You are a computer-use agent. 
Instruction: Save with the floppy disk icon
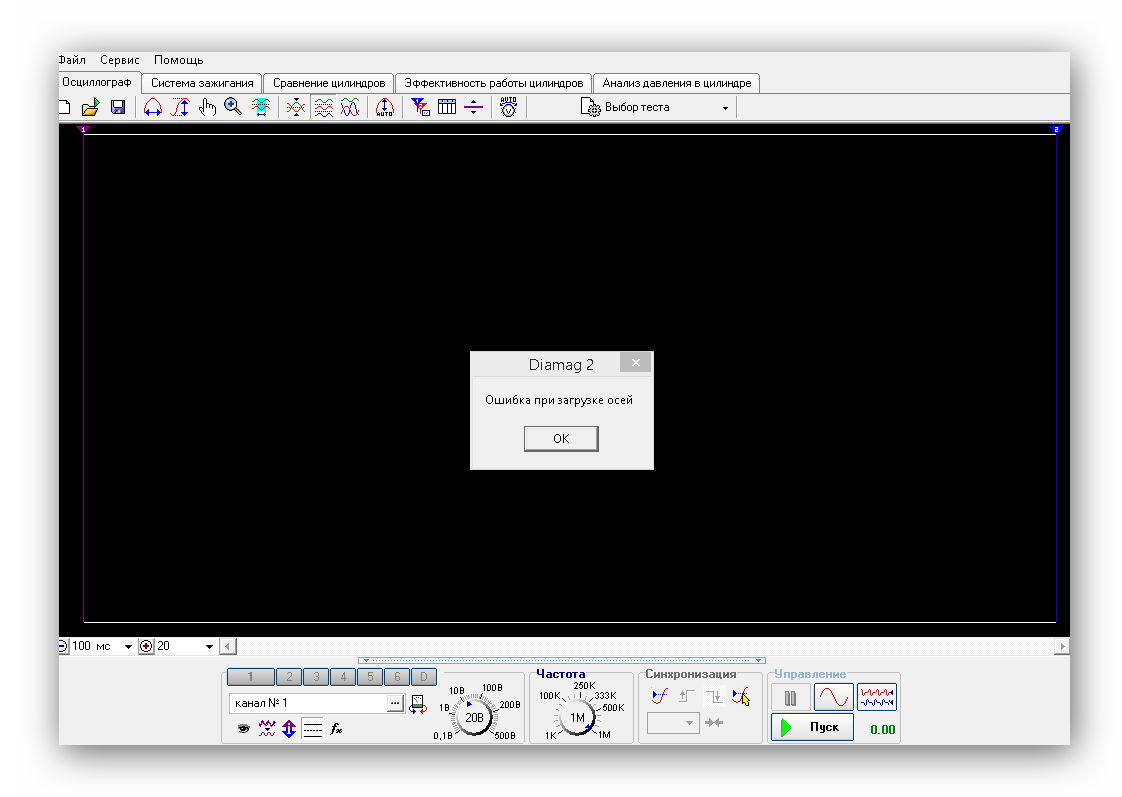[118, 107]
